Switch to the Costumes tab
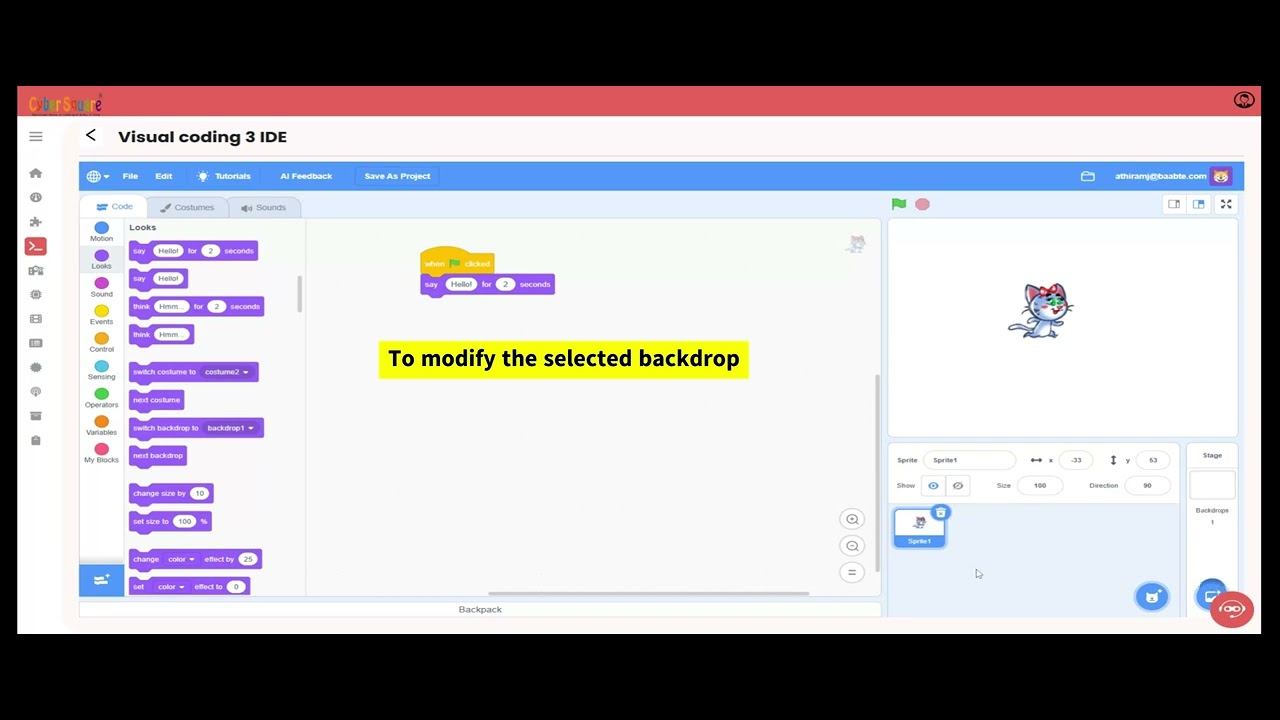1280x720 pixels. [x=187, y=207]
